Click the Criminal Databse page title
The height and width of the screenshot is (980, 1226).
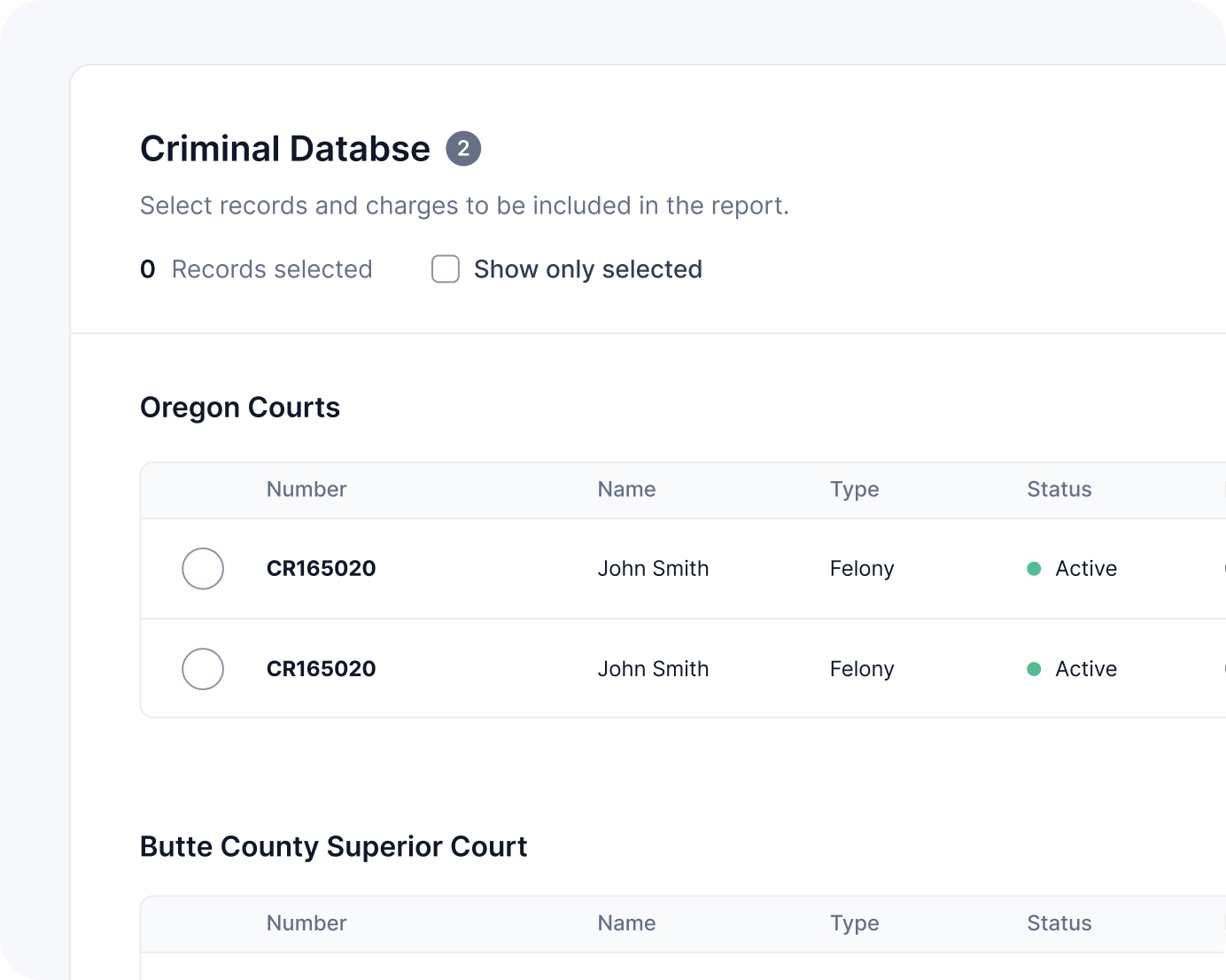click(285, 149)
